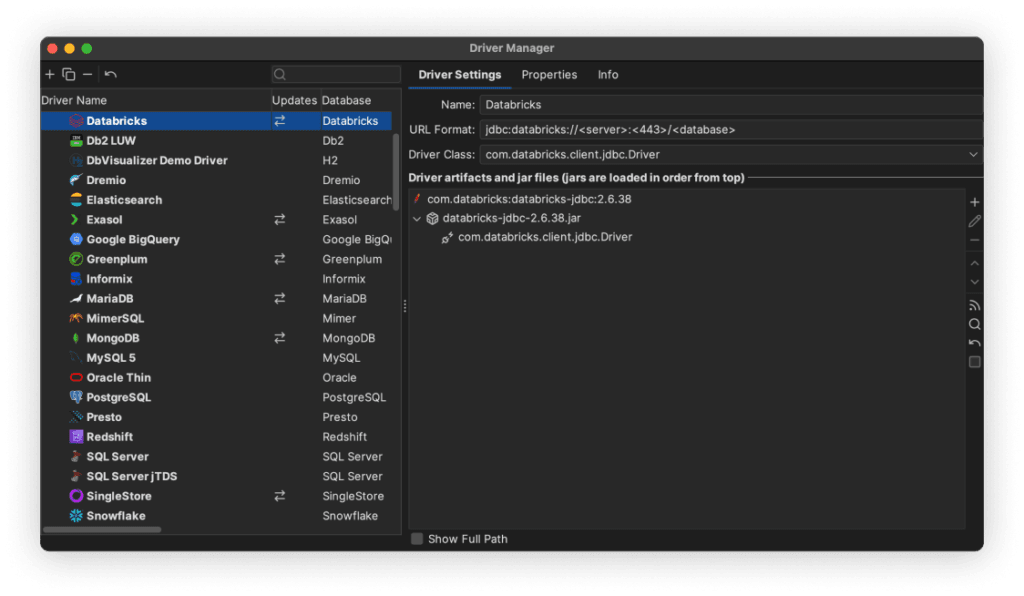Click inside the driver search field
Viewport: 1024px width, 596px height.
(x=335, y=74)
